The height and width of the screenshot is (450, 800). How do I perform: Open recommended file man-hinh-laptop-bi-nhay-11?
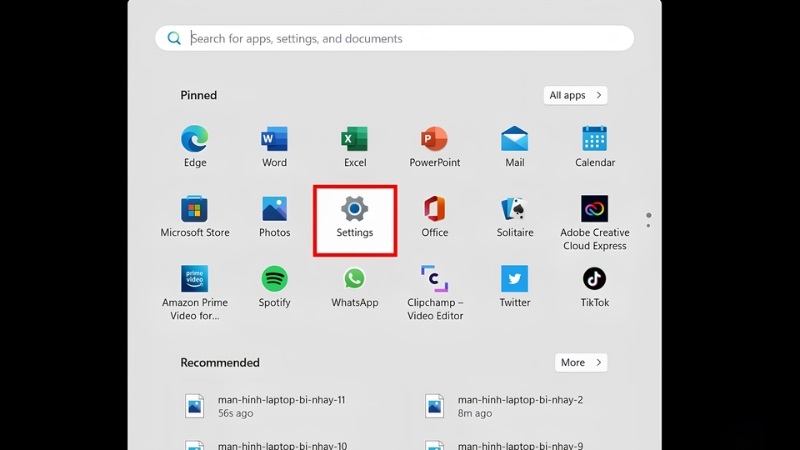pyautogui.click(x=265, y=406)
